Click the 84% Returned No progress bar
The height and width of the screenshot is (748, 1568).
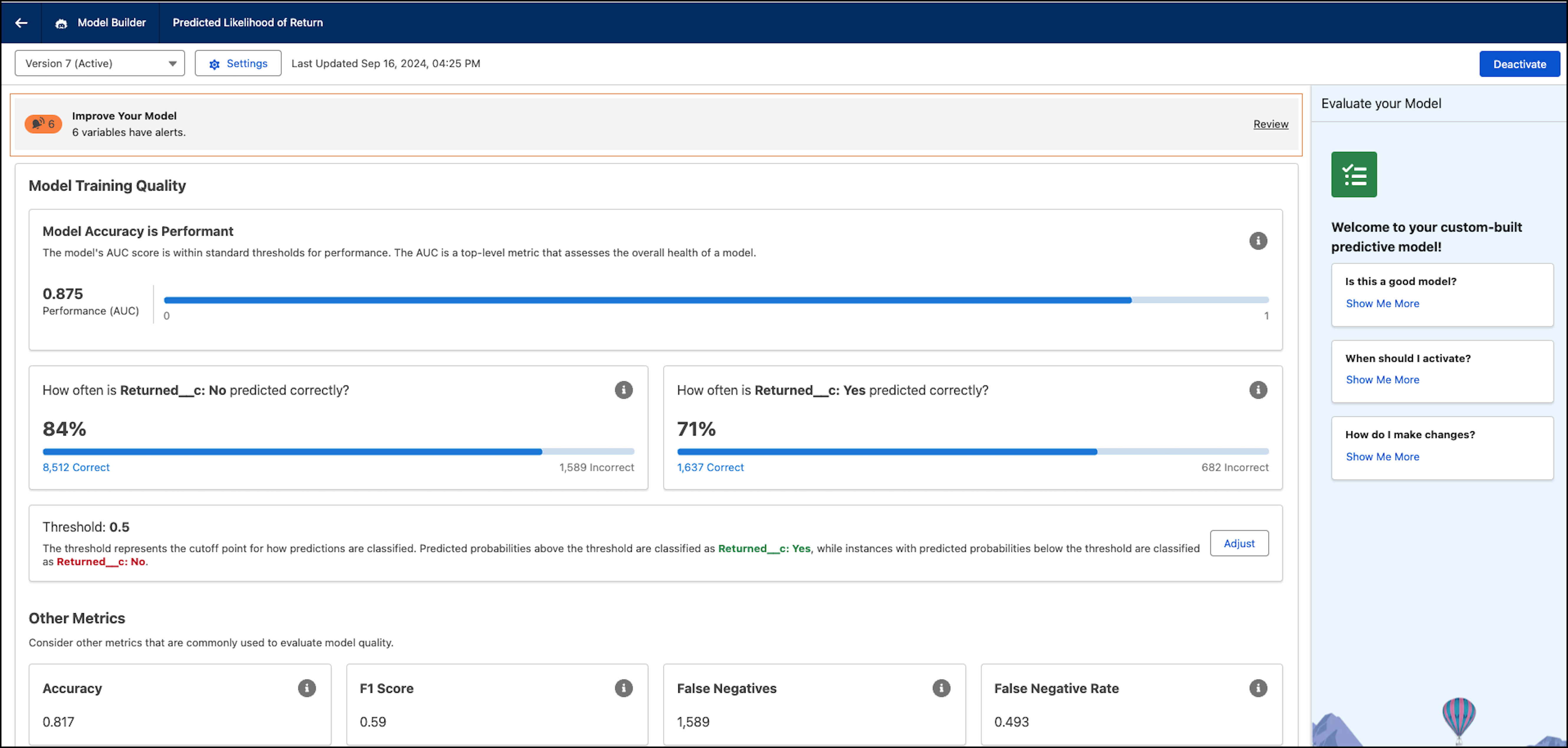(338, 451)
